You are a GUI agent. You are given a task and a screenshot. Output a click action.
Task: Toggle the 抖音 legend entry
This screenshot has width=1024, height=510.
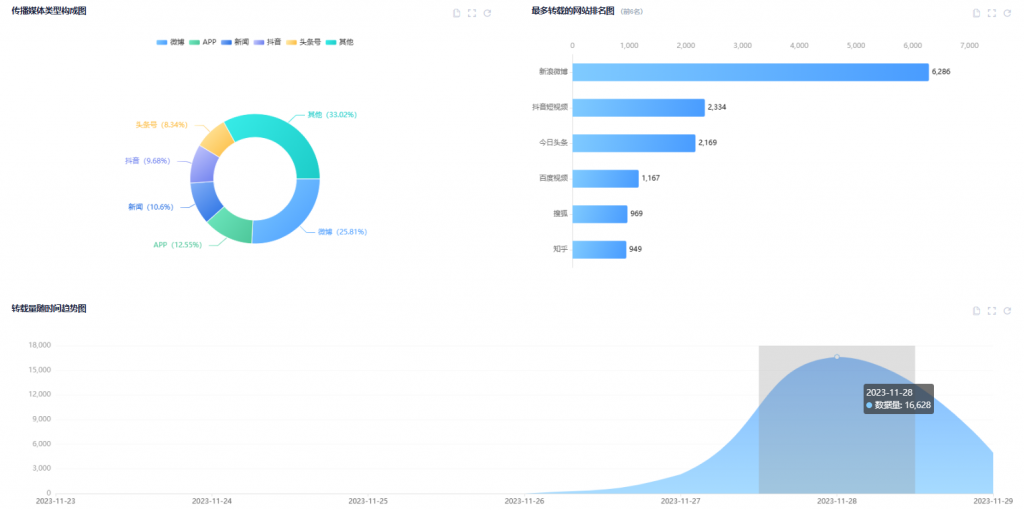[267, 42]
